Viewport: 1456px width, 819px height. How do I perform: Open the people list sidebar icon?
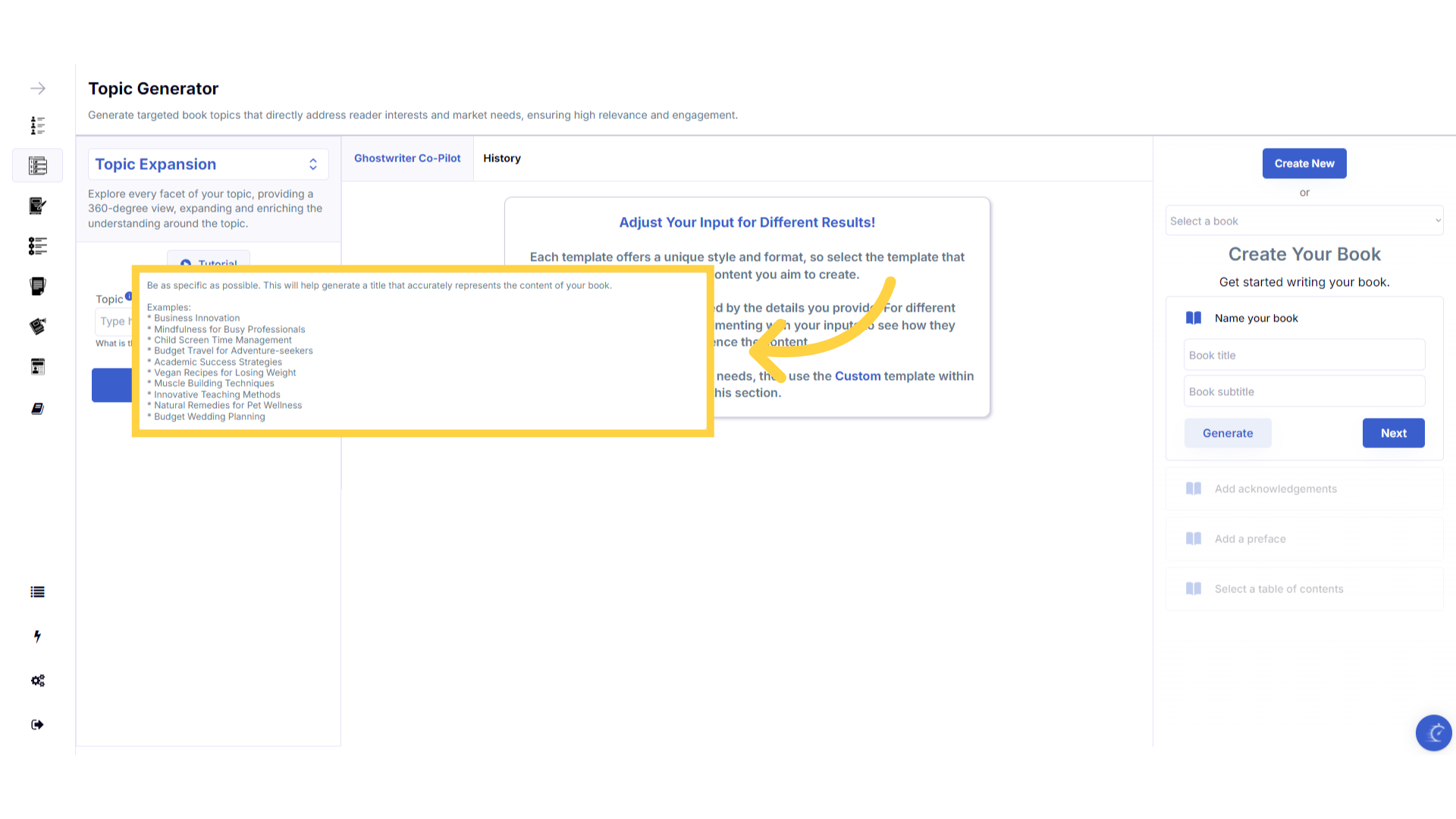pos(37,125)
